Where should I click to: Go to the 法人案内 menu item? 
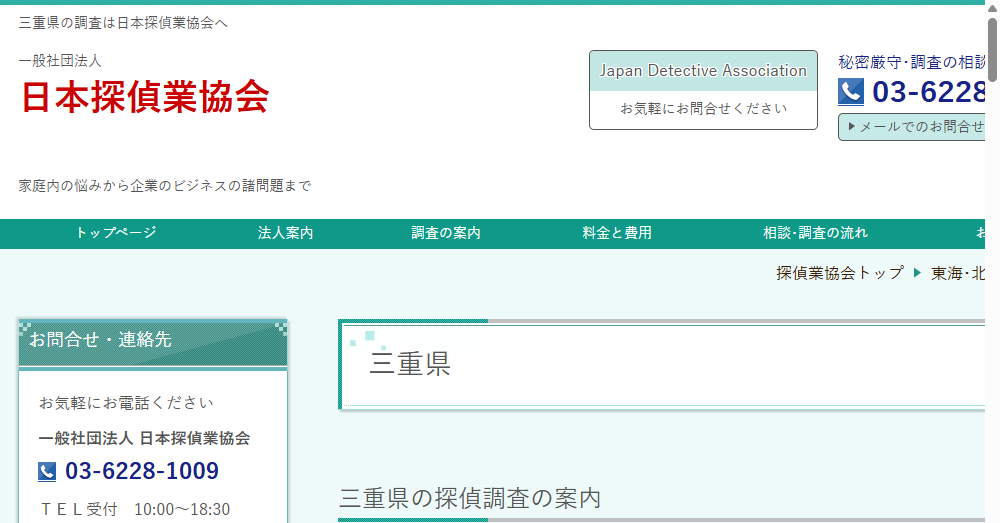[285, 233]
